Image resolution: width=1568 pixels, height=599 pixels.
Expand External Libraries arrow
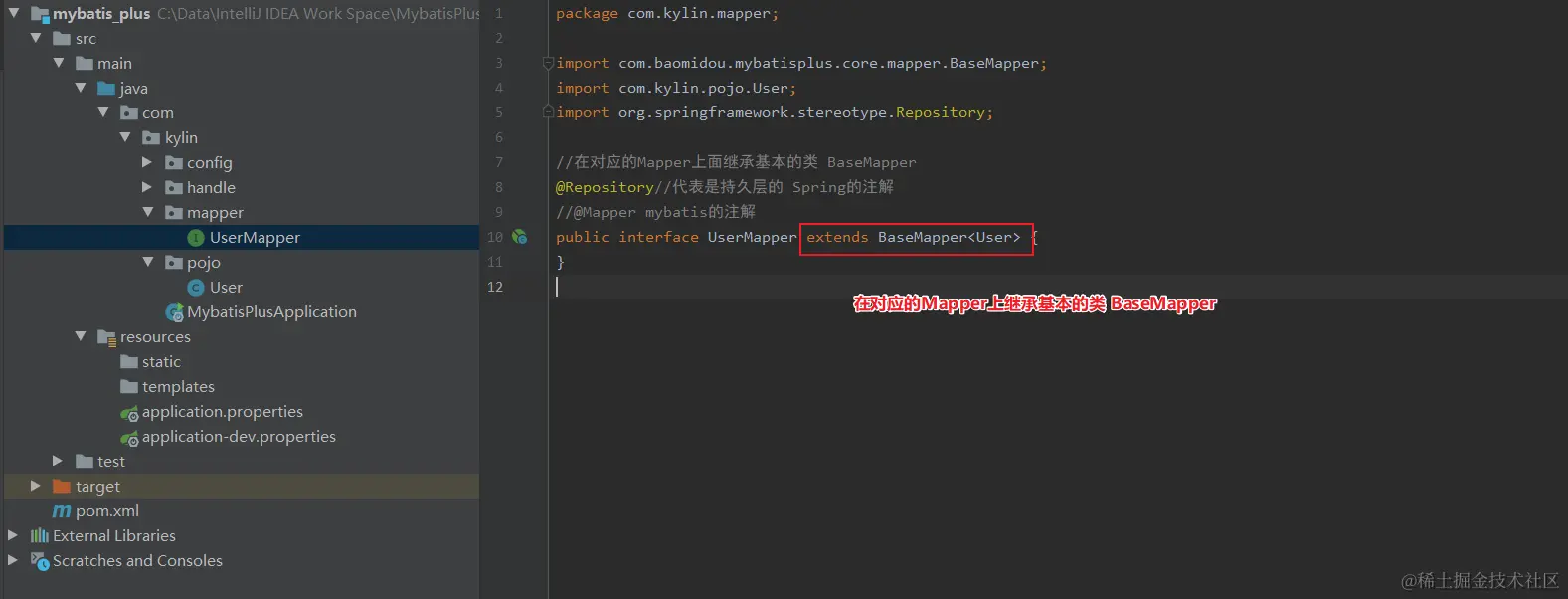[13, 535]
